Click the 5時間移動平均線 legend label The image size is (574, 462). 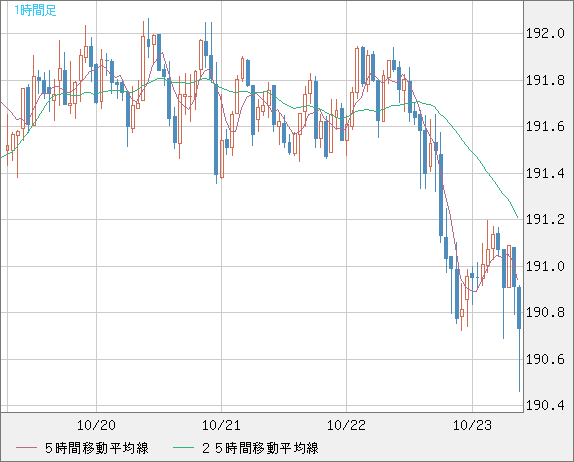(x=97, y=448)
